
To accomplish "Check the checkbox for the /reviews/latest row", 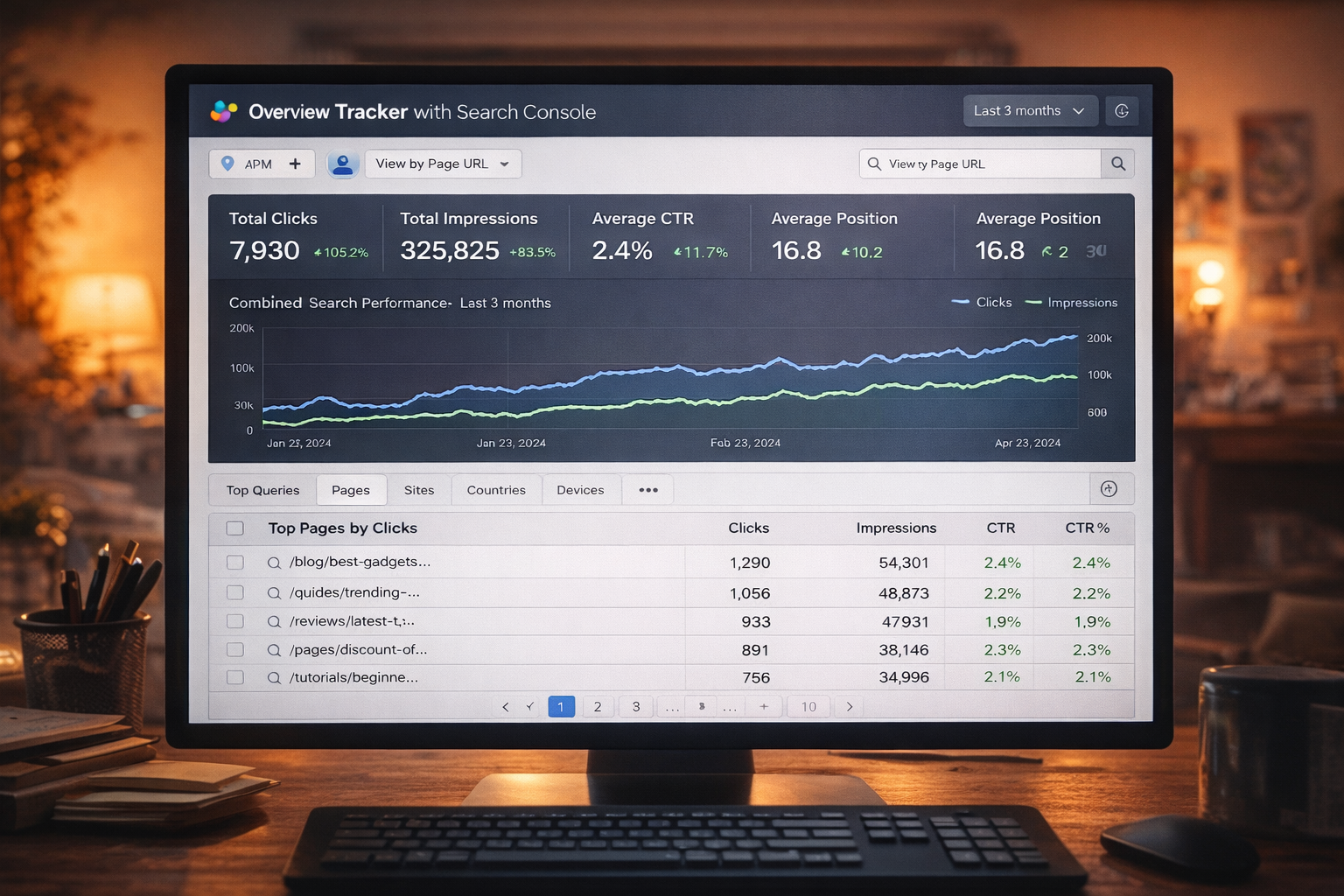I will tap(234, 621).
